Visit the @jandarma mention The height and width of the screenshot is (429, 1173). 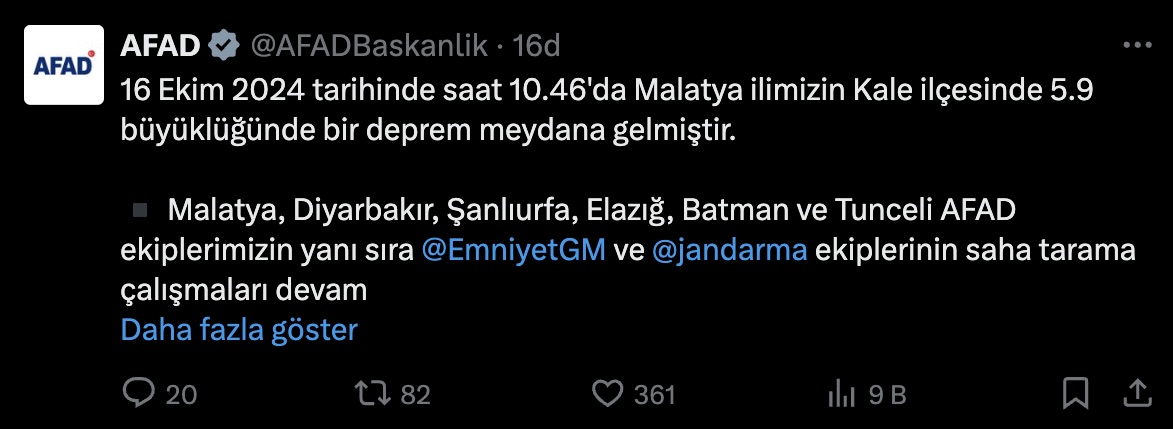729,250
